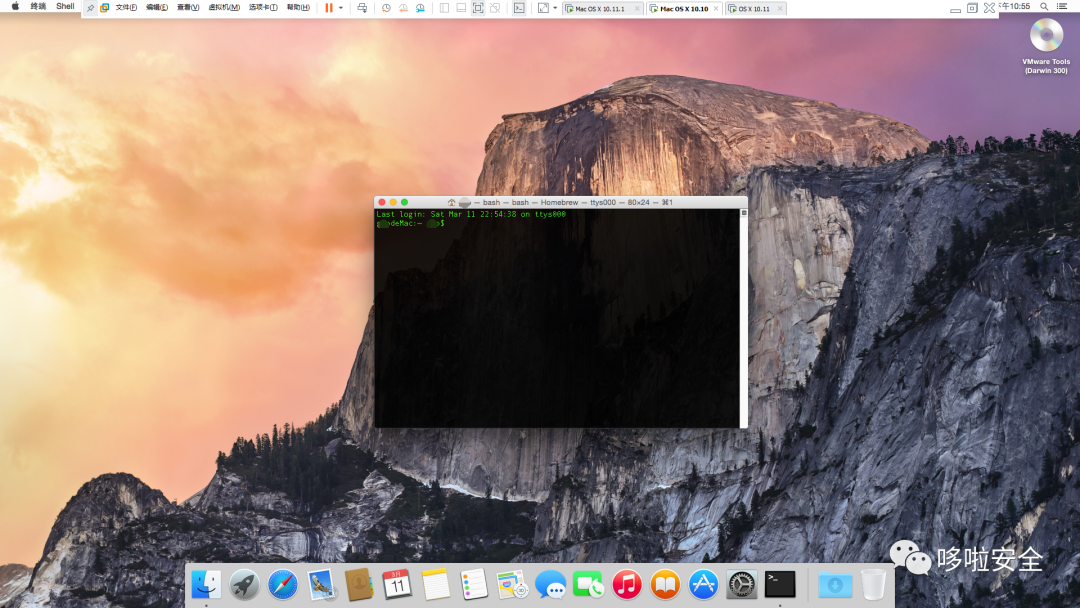Open Mail stamp icon in Dock
The height and width of the screenshot is (608, 1080).
(x=321, y=585)
